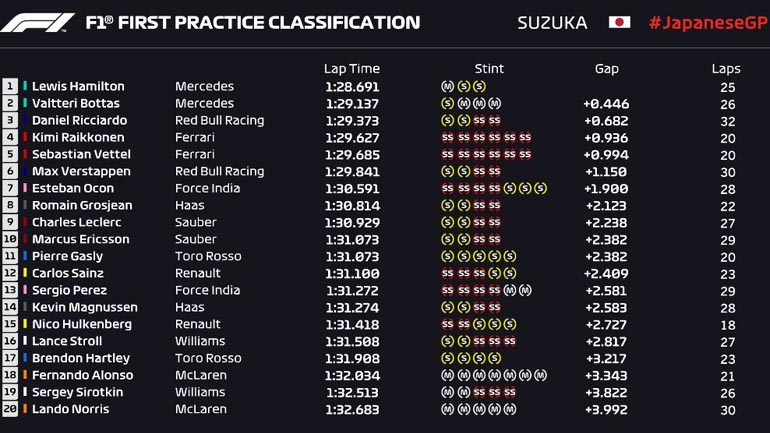Image resolution: width=770 pixels, height=433 pixels.
Task: Open the #JapaneseGP hashtag
Action: pos(701,22)
